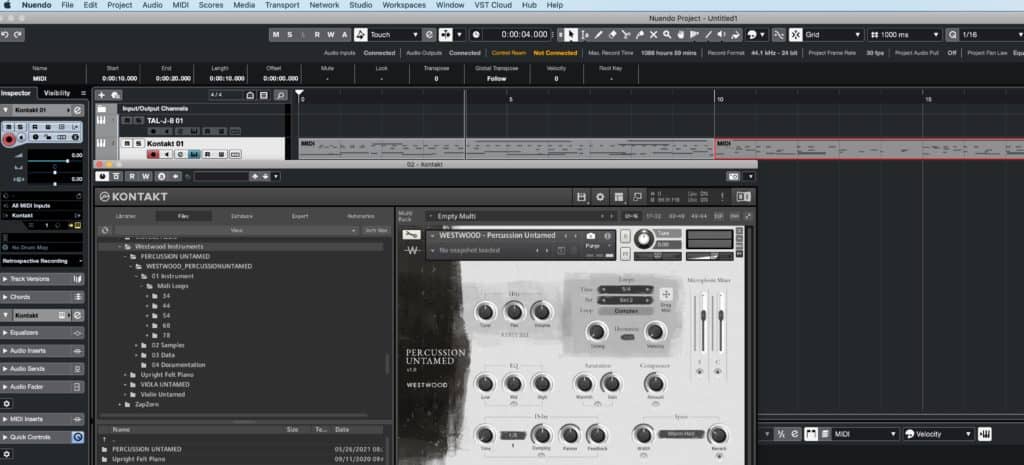Image resolution: width=1024 pixels, height=465 pixels.
Task: Open 1/16 quantize preset dropdown
Action: [x=992, y=35]
